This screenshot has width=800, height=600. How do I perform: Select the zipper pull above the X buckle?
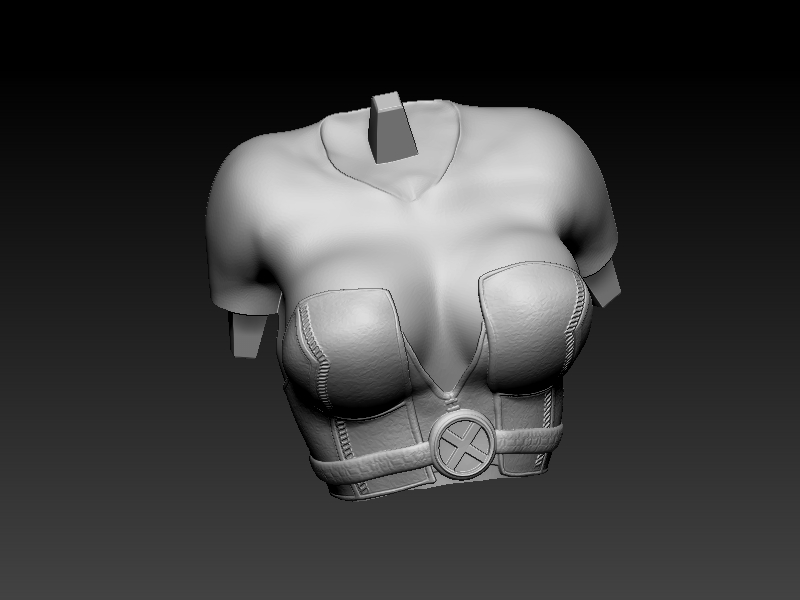[x=449, y=406]
